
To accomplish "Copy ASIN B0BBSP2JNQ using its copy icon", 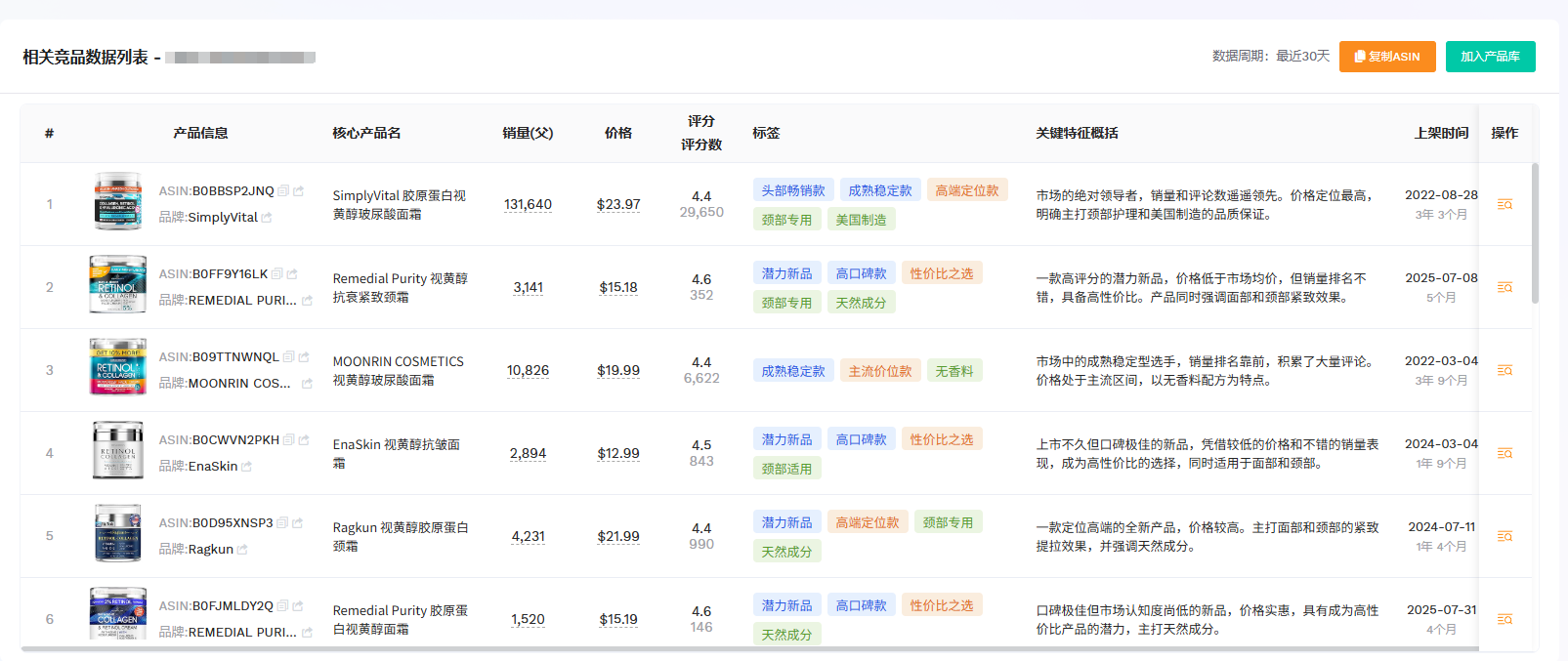I will 283,191.
